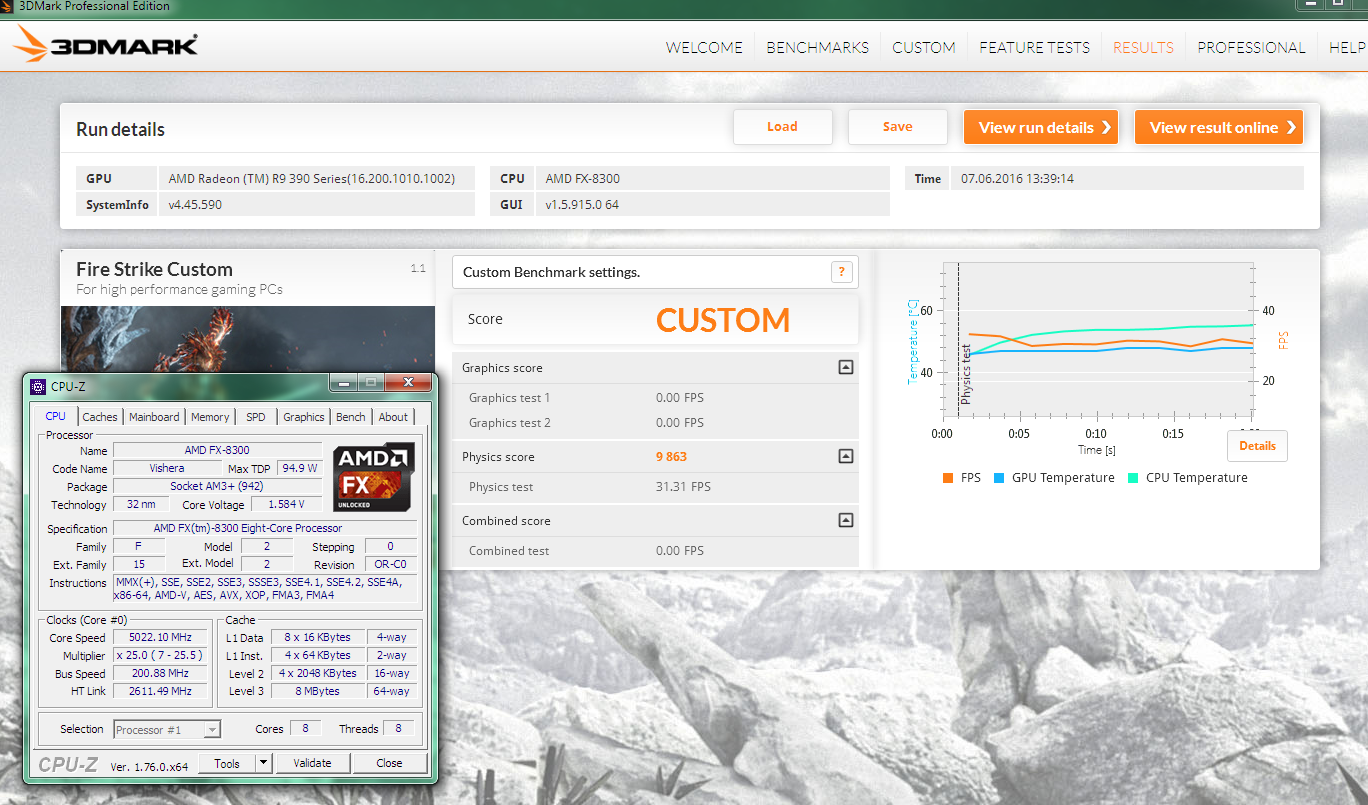Screen dimensions: 1368x805
Task: Click the Fire Strike Custom heading
Action: click(x=154, y=269)
